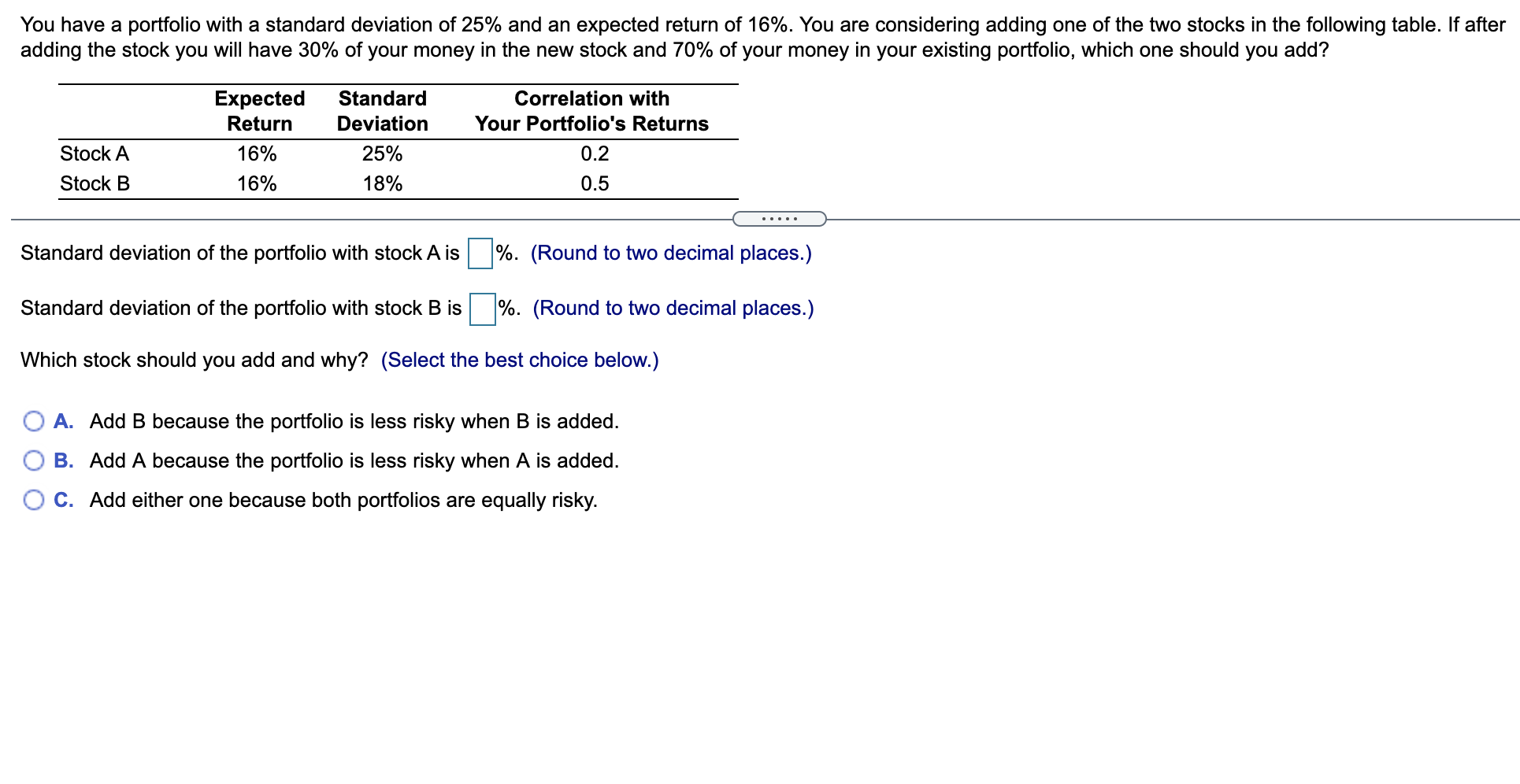Select radio button A to add Stock B
Viewport: 1520px width, 784px height.
34,422
